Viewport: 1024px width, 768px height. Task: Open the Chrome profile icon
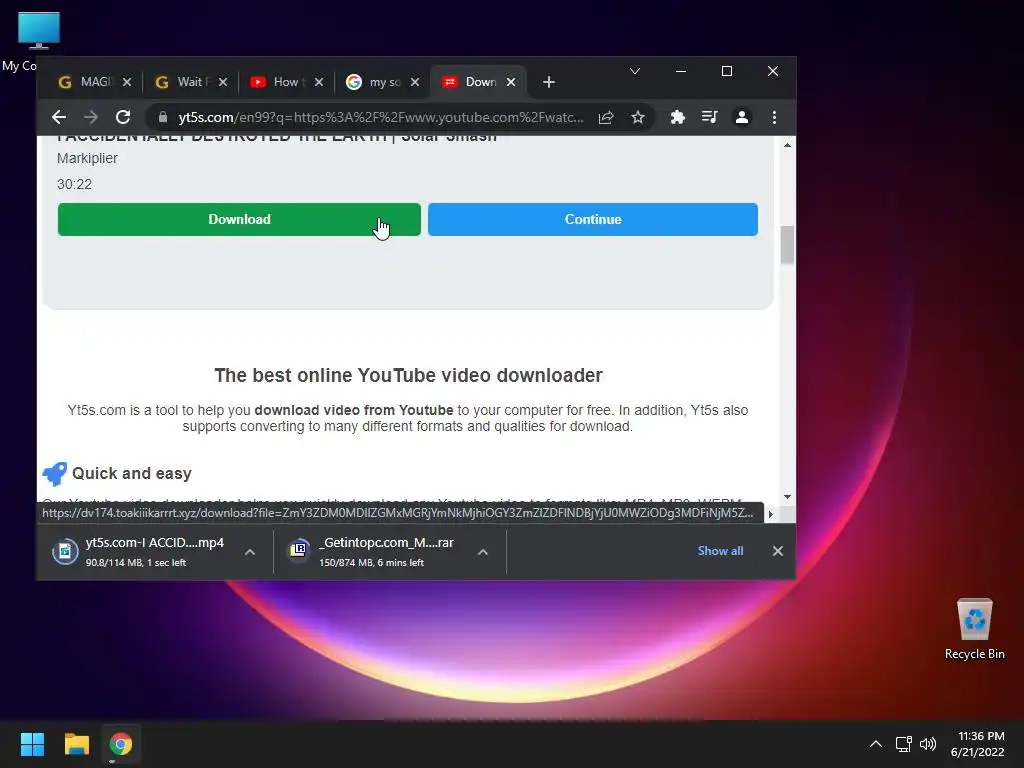tap(742, 117)
